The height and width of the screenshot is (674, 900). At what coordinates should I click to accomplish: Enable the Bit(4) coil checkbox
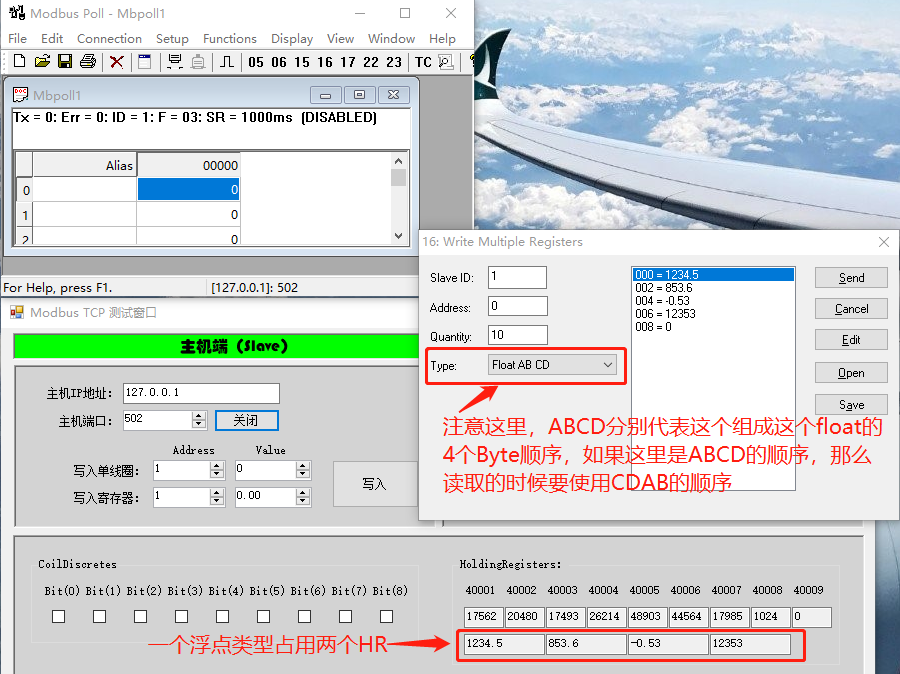coord(222,616)
